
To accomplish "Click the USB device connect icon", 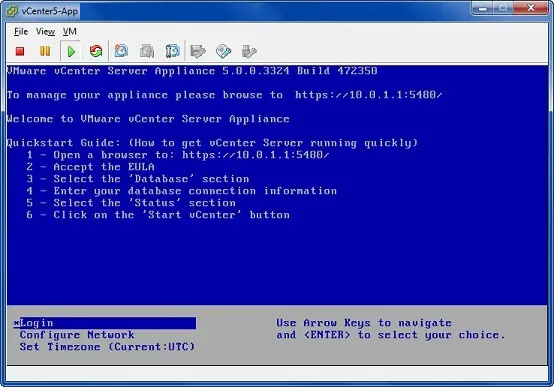I will click(249, 51).
